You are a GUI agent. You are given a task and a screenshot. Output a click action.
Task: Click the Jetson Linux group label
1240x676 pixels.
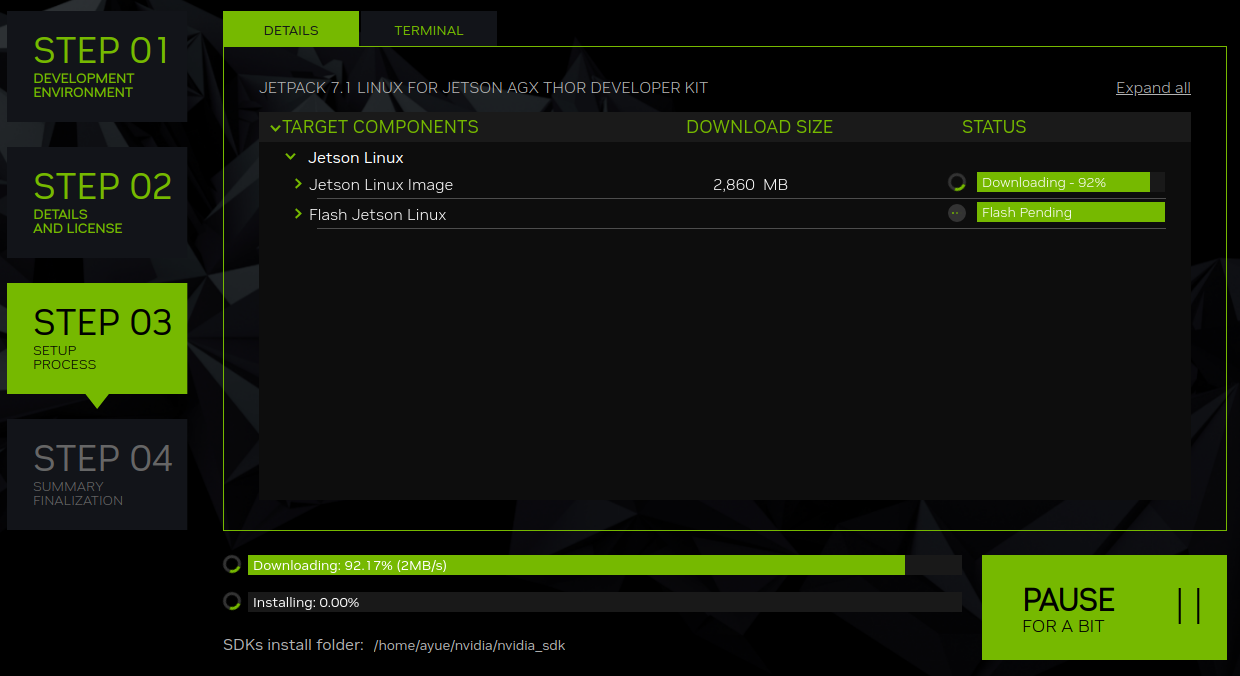click(356, 158)
